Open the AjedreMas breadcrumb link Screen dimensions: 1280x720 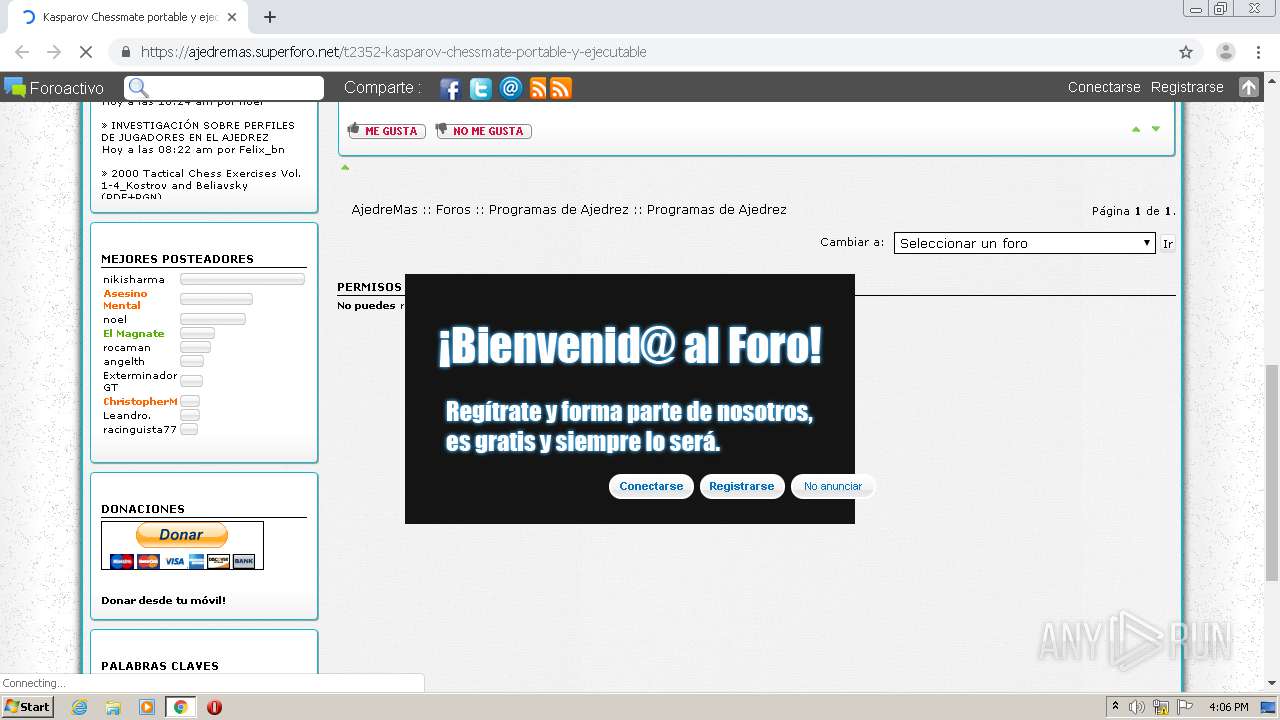384,209
